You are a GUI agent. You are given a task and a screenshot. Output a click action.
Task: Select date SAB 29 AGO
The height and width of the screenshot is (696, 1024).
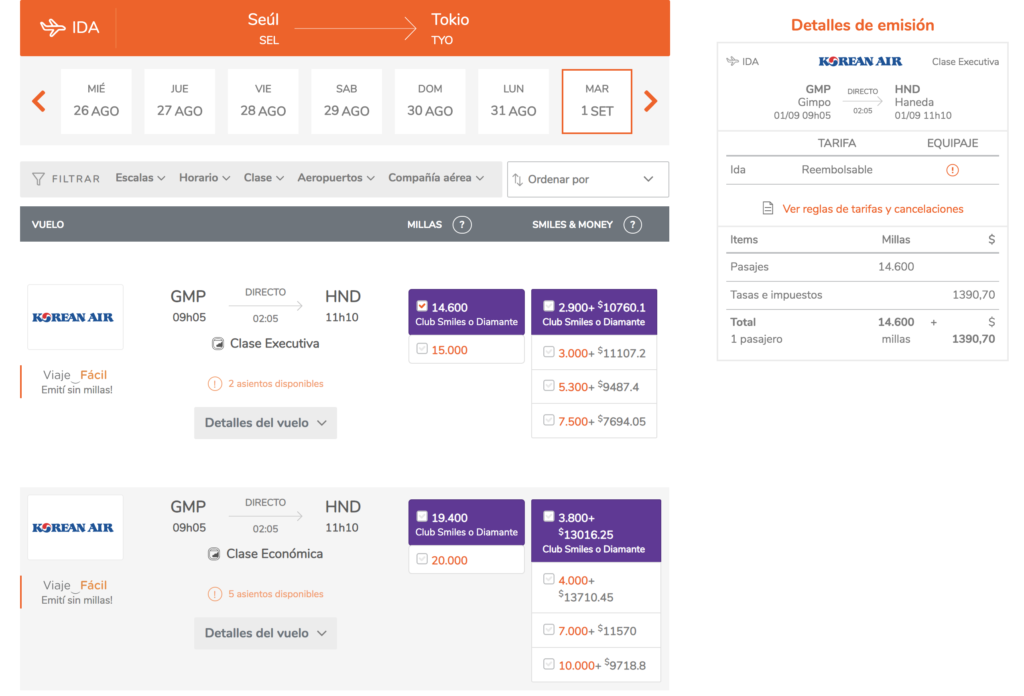347,101
